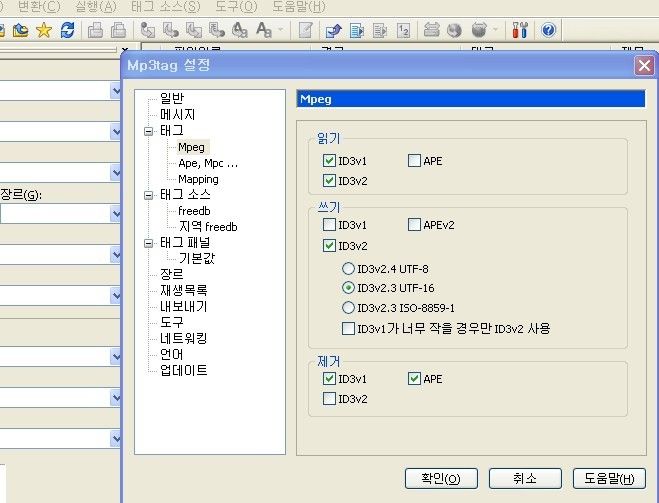Select Mapping in settings tree
The image size is (659, 503).
(x=198, y=179)
